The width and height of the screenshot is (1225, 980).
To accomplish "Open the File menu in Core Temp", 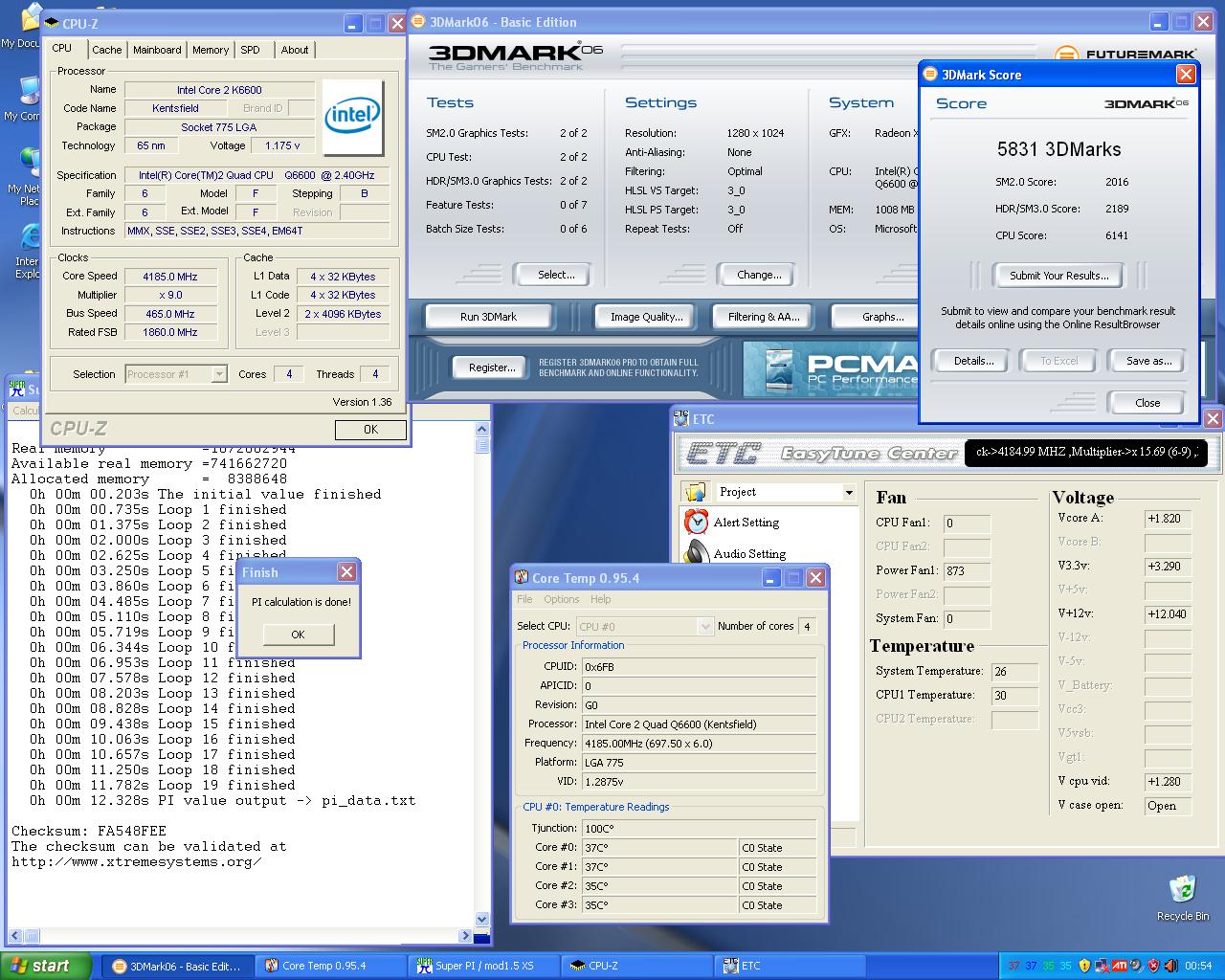I will point(524,599).
